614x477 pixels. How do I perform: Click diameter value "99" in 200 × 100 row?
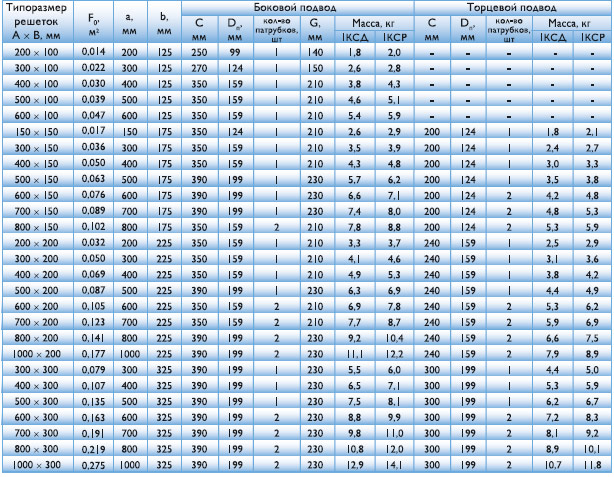pyautogui.click(x=235, y=52)
